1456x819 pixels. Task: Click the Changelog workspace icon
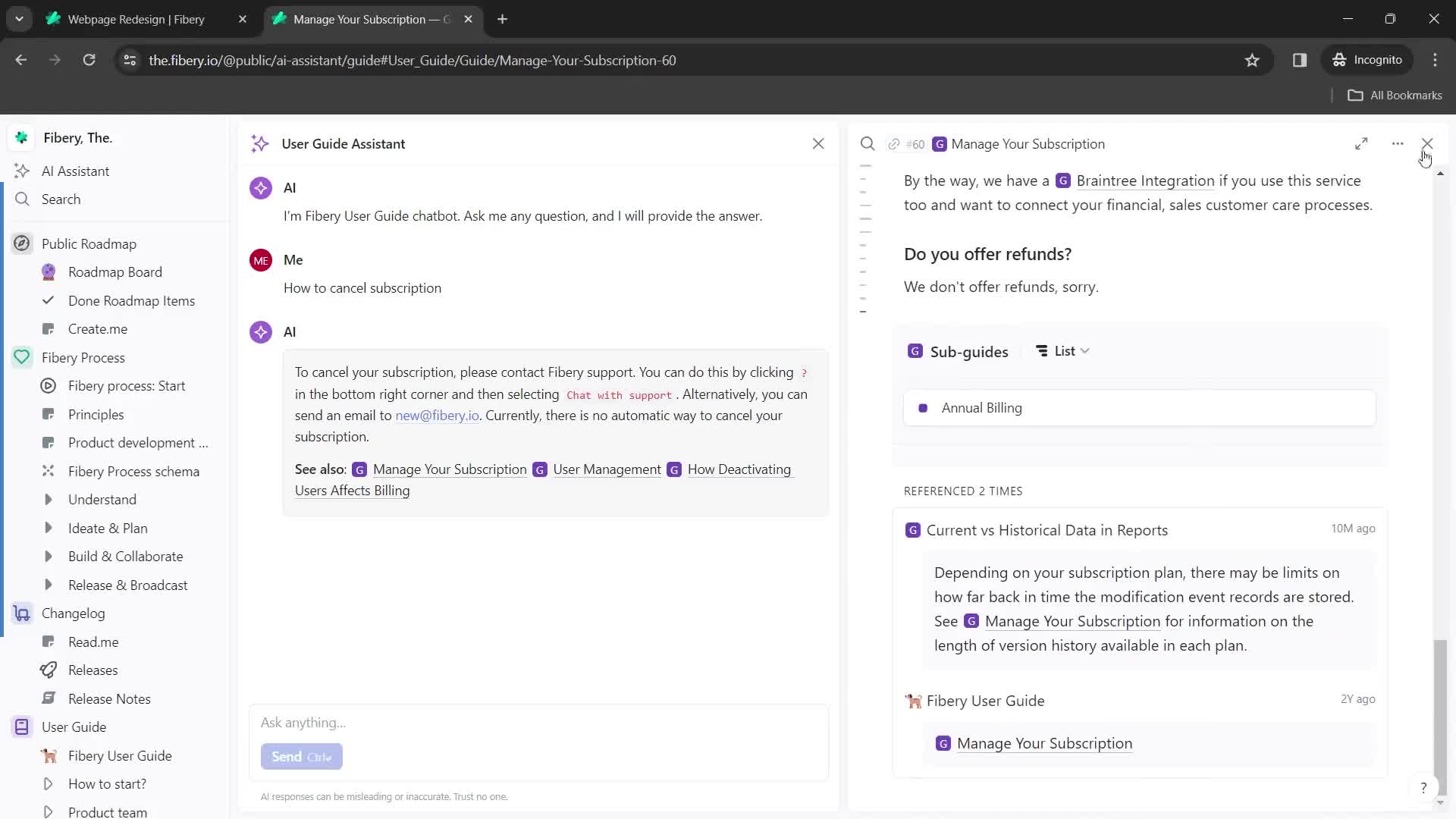[22, 613]
